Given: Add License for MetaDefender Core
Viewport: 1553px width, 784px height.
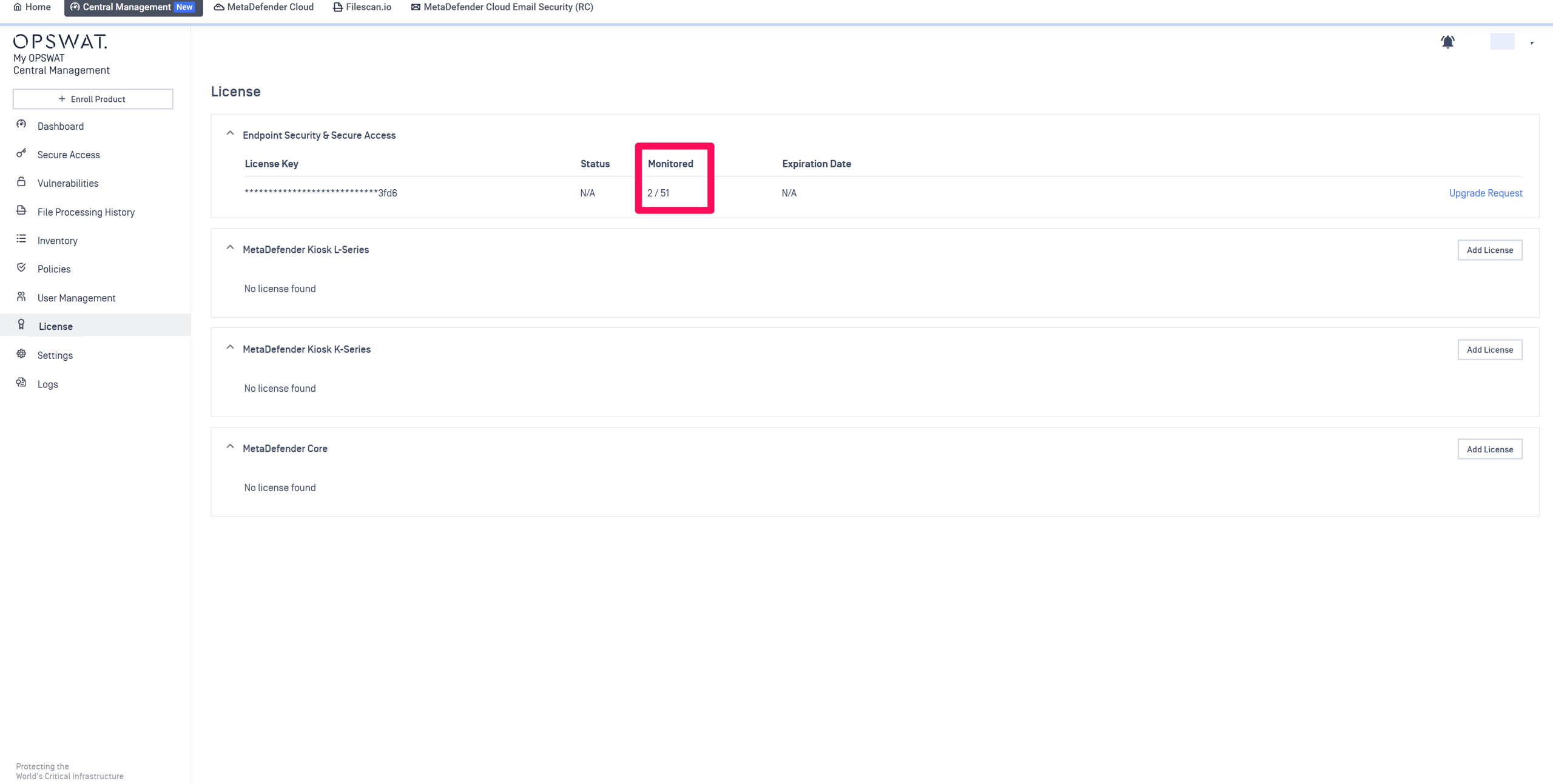Looking at the screenshot, I should point(1489,449).
